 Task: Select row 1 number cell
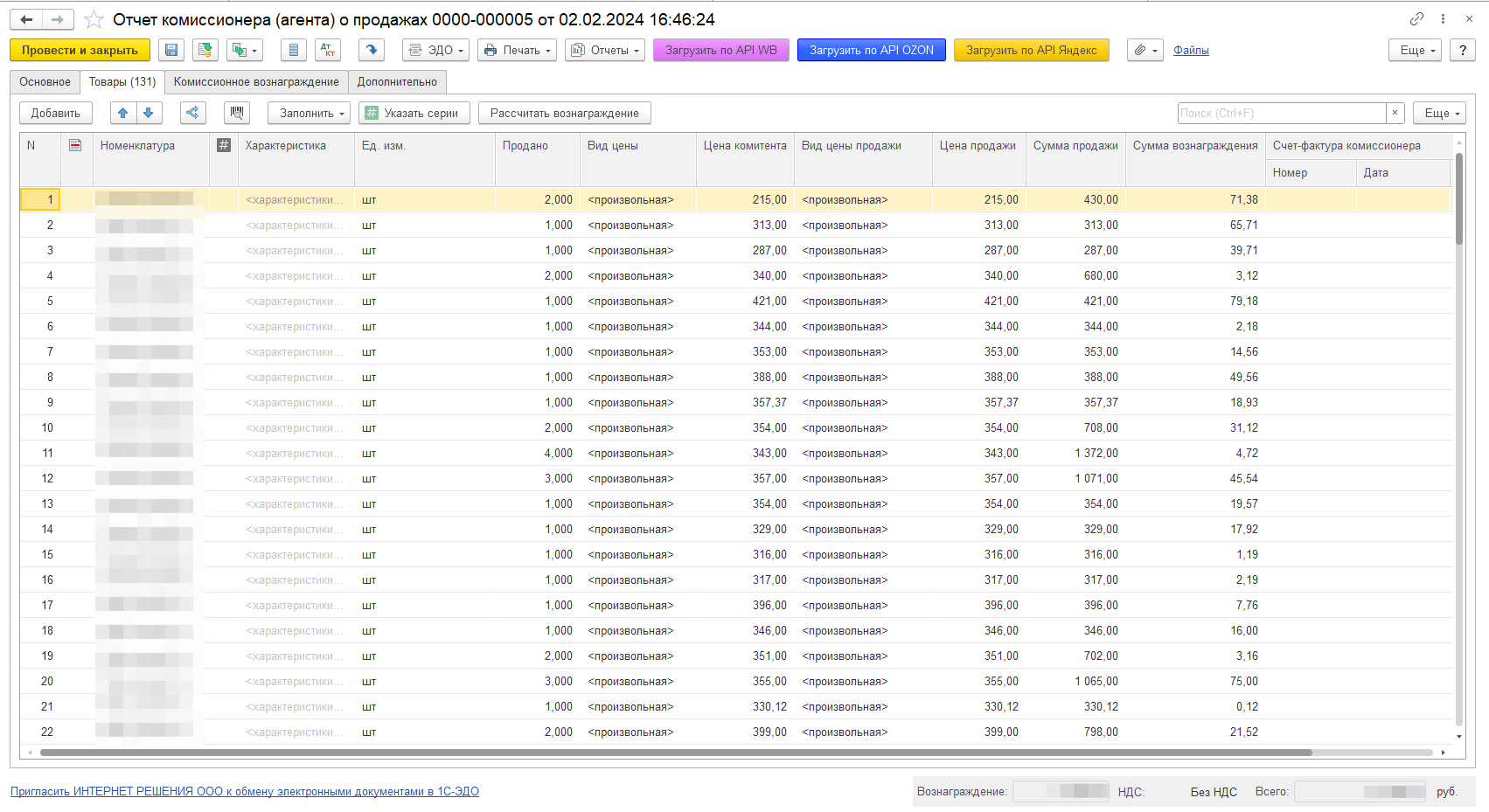[x=40, y=199]
